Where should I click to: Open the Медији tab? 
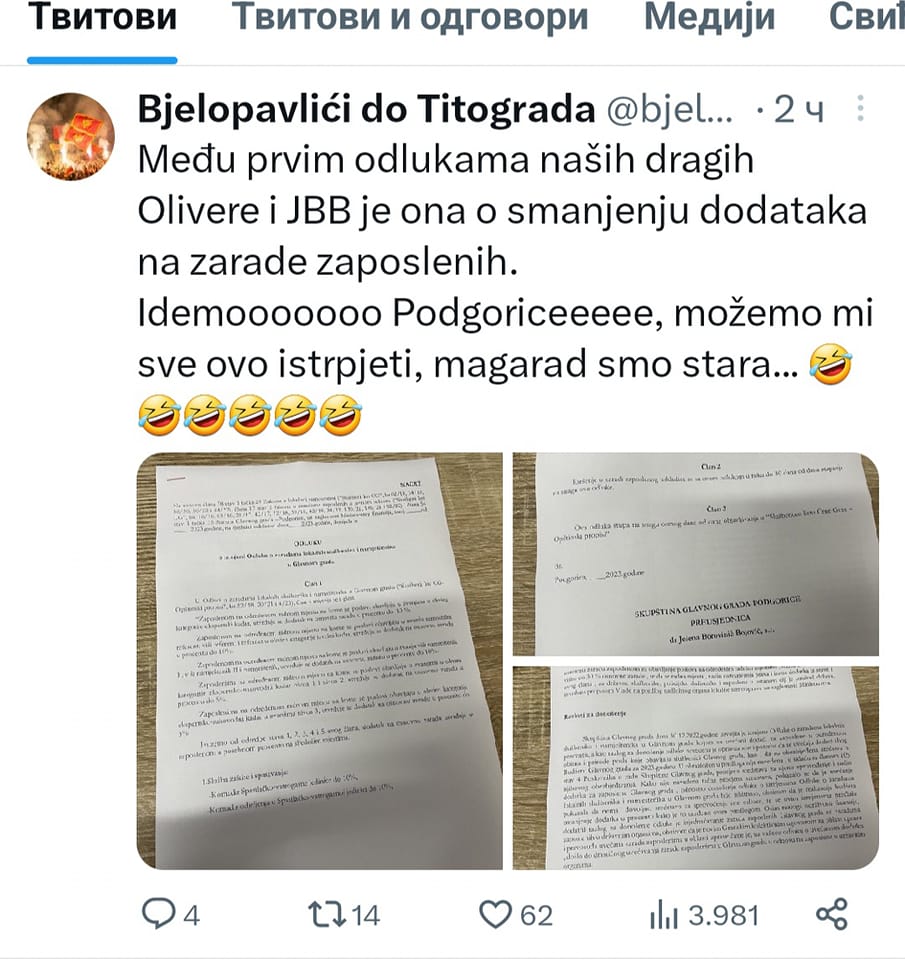click(x=709, y=17)
